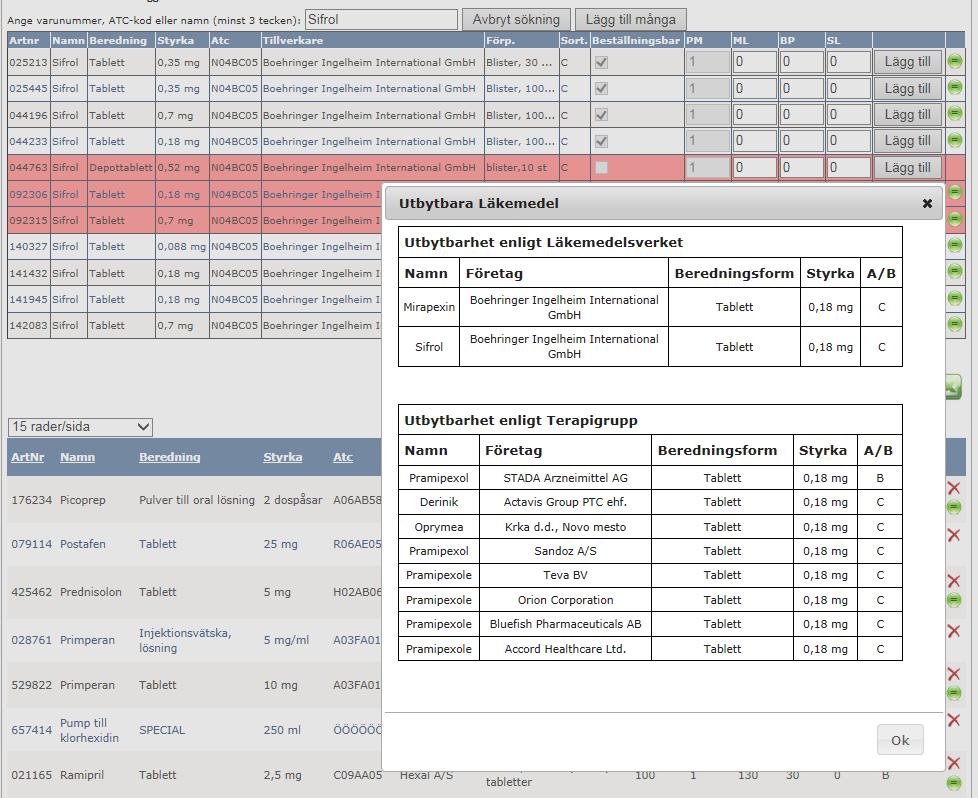Click green icon for Prednisolon row
The height and width of the screenshot is (798, 978).
pos(954,600)
